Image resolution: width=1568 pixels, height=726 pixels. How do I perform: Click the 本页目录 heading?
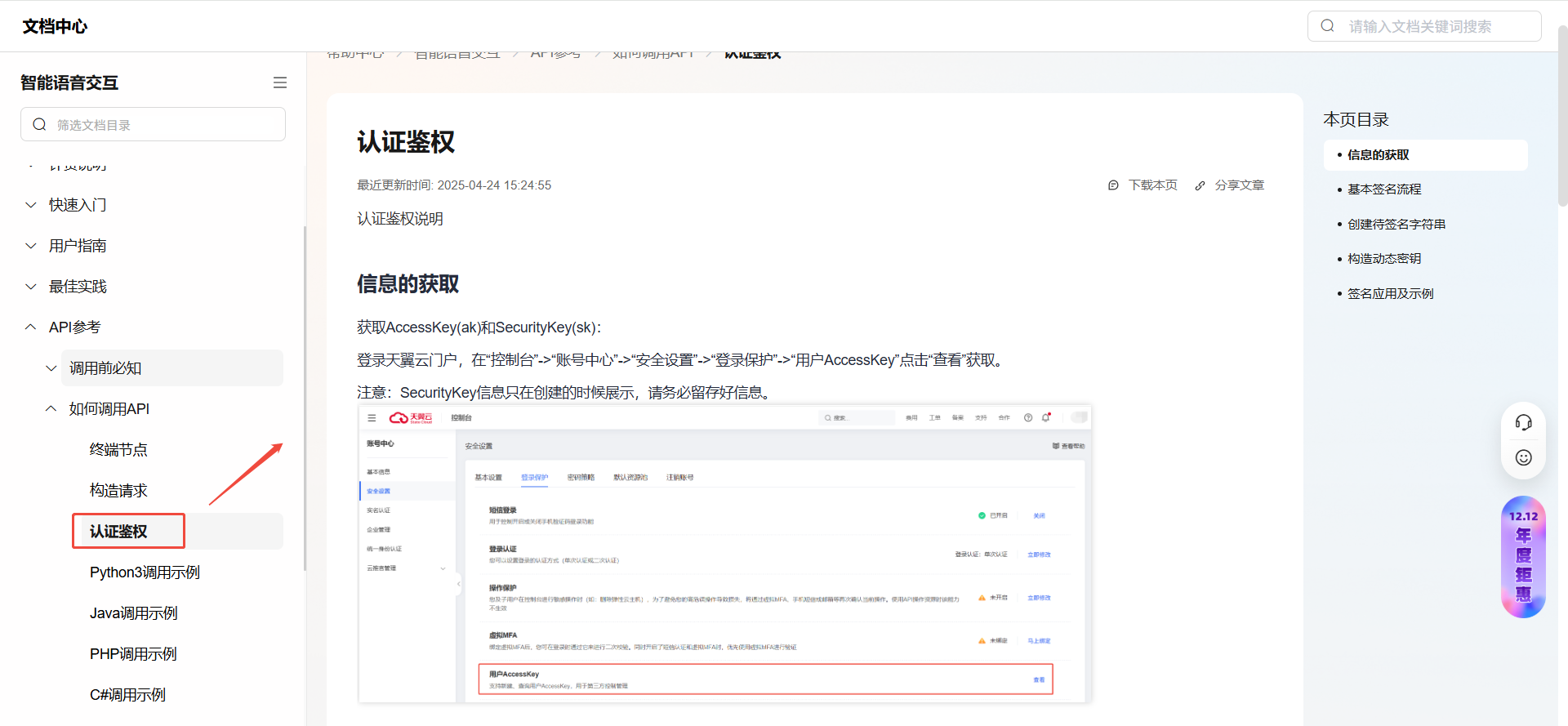[x=1356, y=119]
